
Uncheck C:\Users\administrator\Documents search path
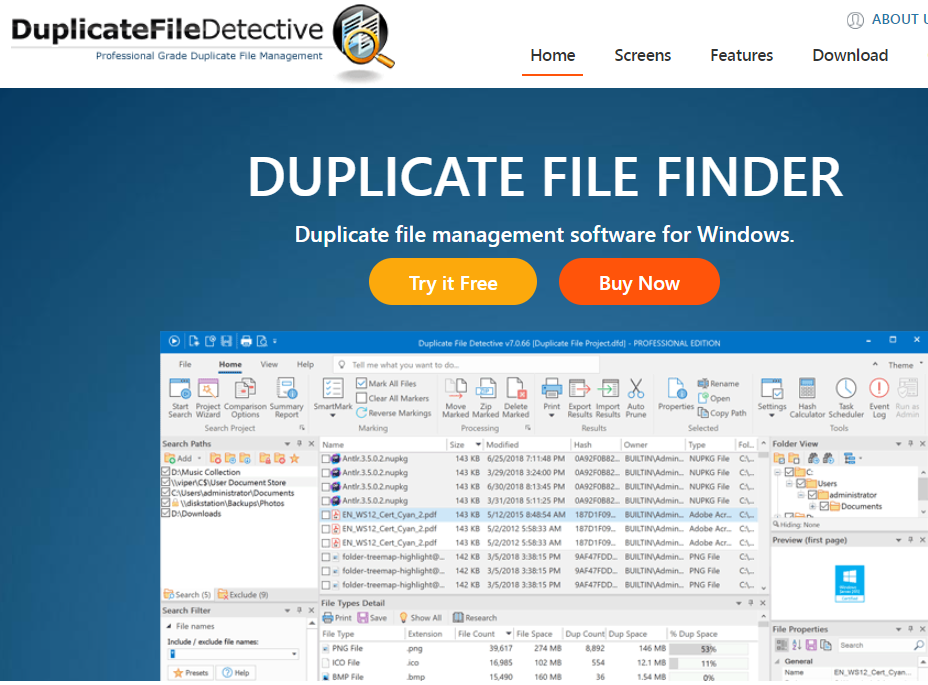166,493
